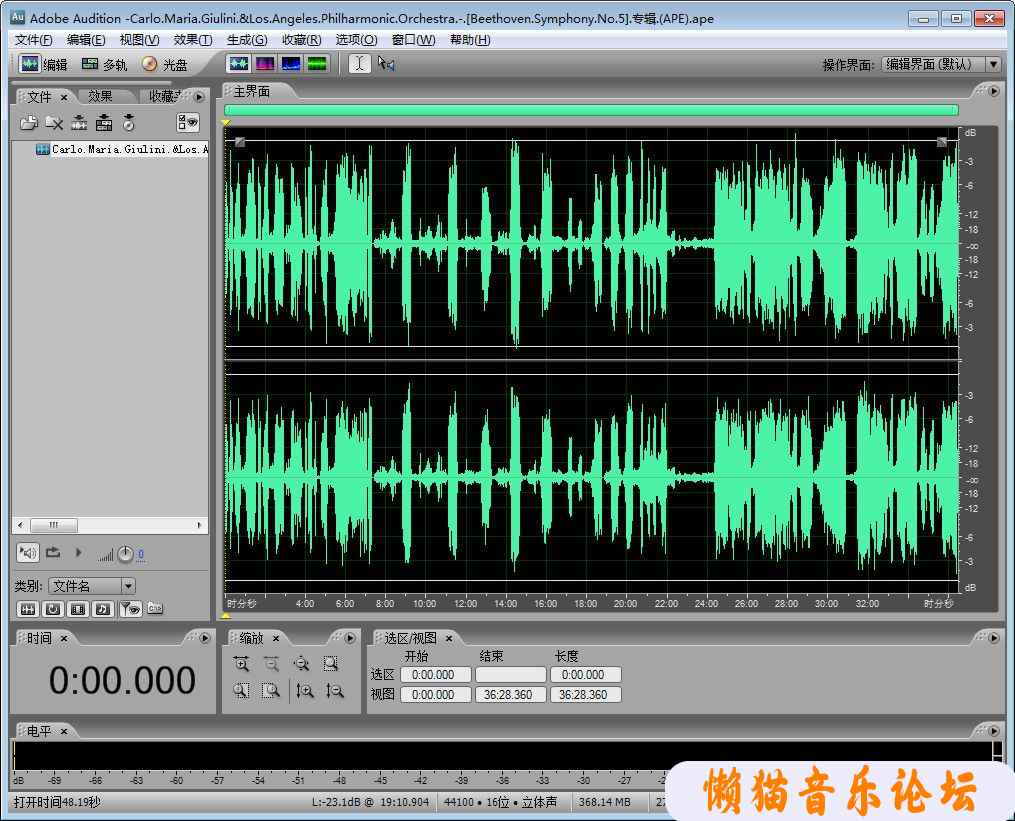Open the 文件 (File) menu
The height and width of the screenshot is (821, 1015).
[x=34, y=40]
